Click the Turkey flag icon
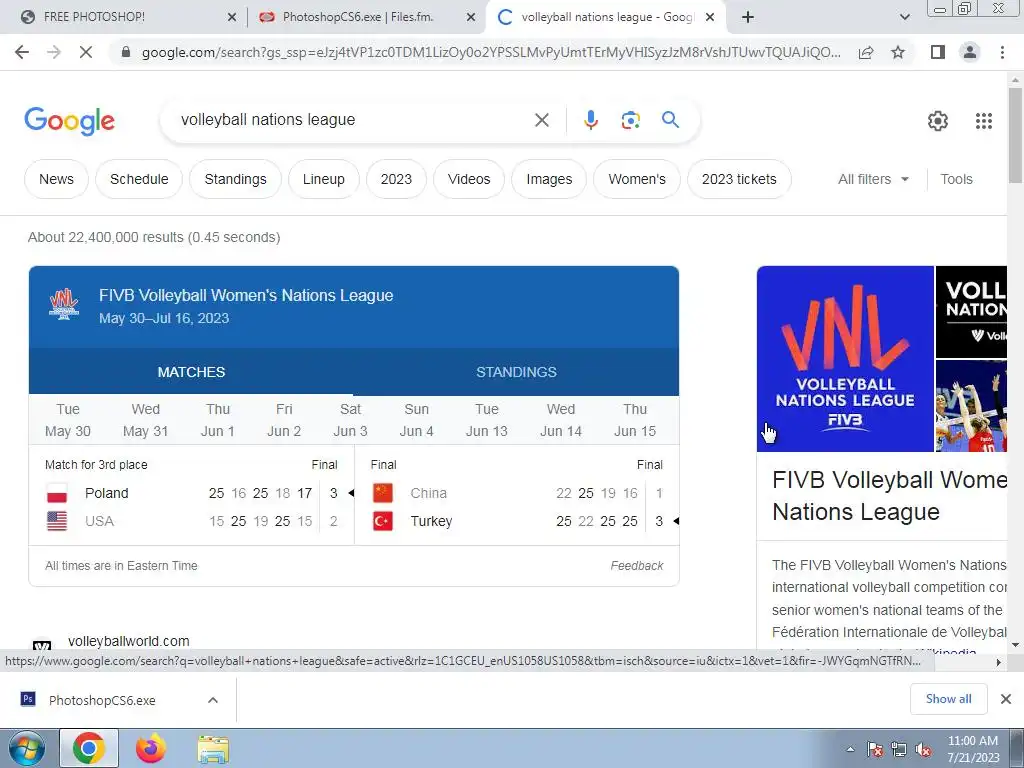 coord(383,521)
